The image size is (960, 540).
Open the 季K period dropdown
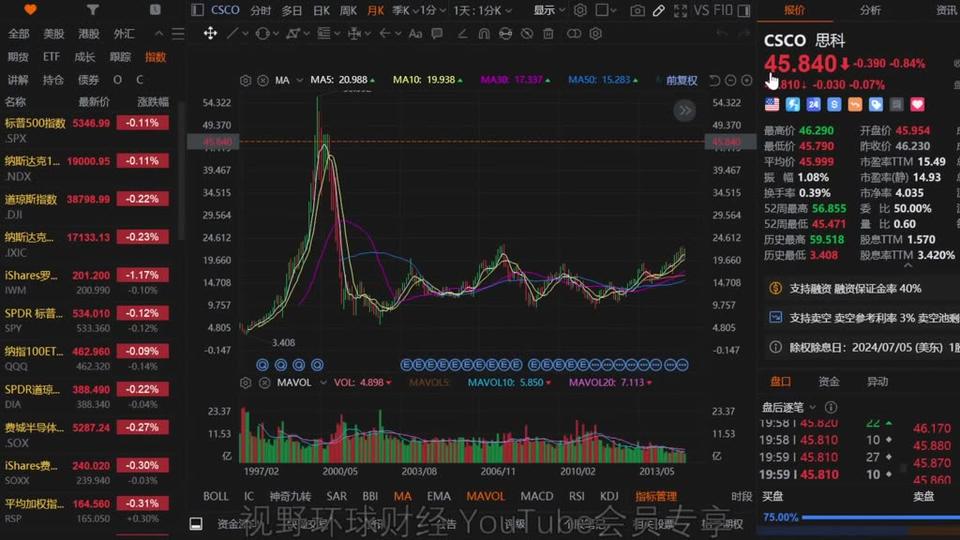(x=406, y=10)
